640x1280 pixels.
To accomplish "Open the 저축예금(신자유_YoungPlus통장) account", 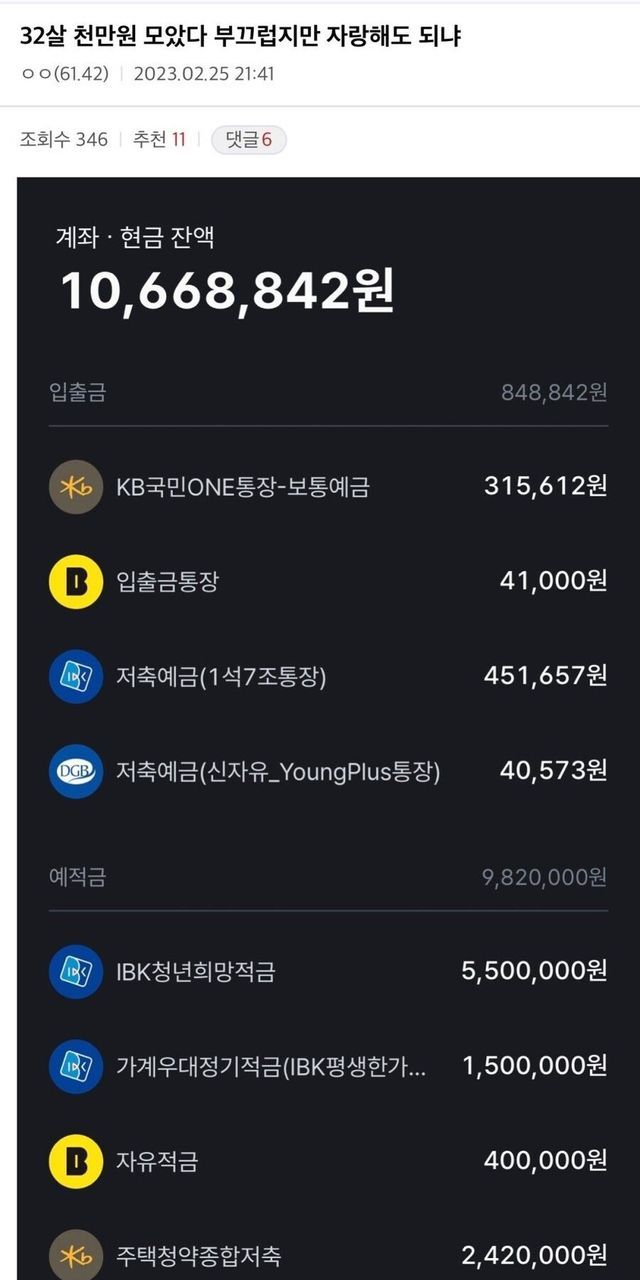I will pyautogui.click(x=278, y=772).
